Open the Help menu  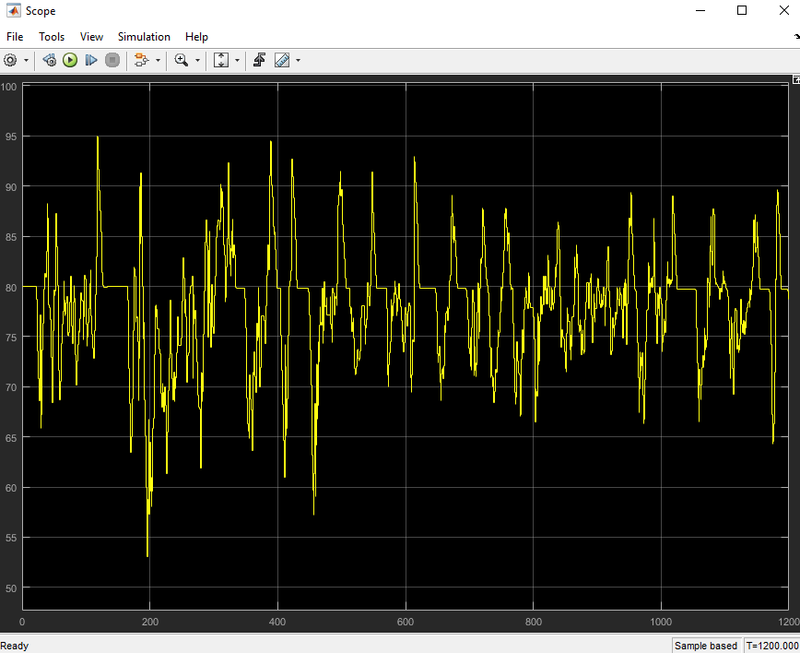(196, 37)
